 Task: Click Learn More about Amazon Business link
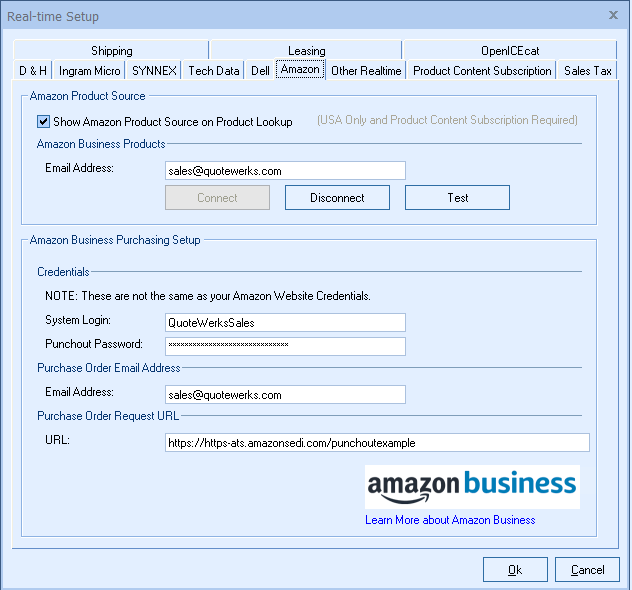tap(450, 520)
